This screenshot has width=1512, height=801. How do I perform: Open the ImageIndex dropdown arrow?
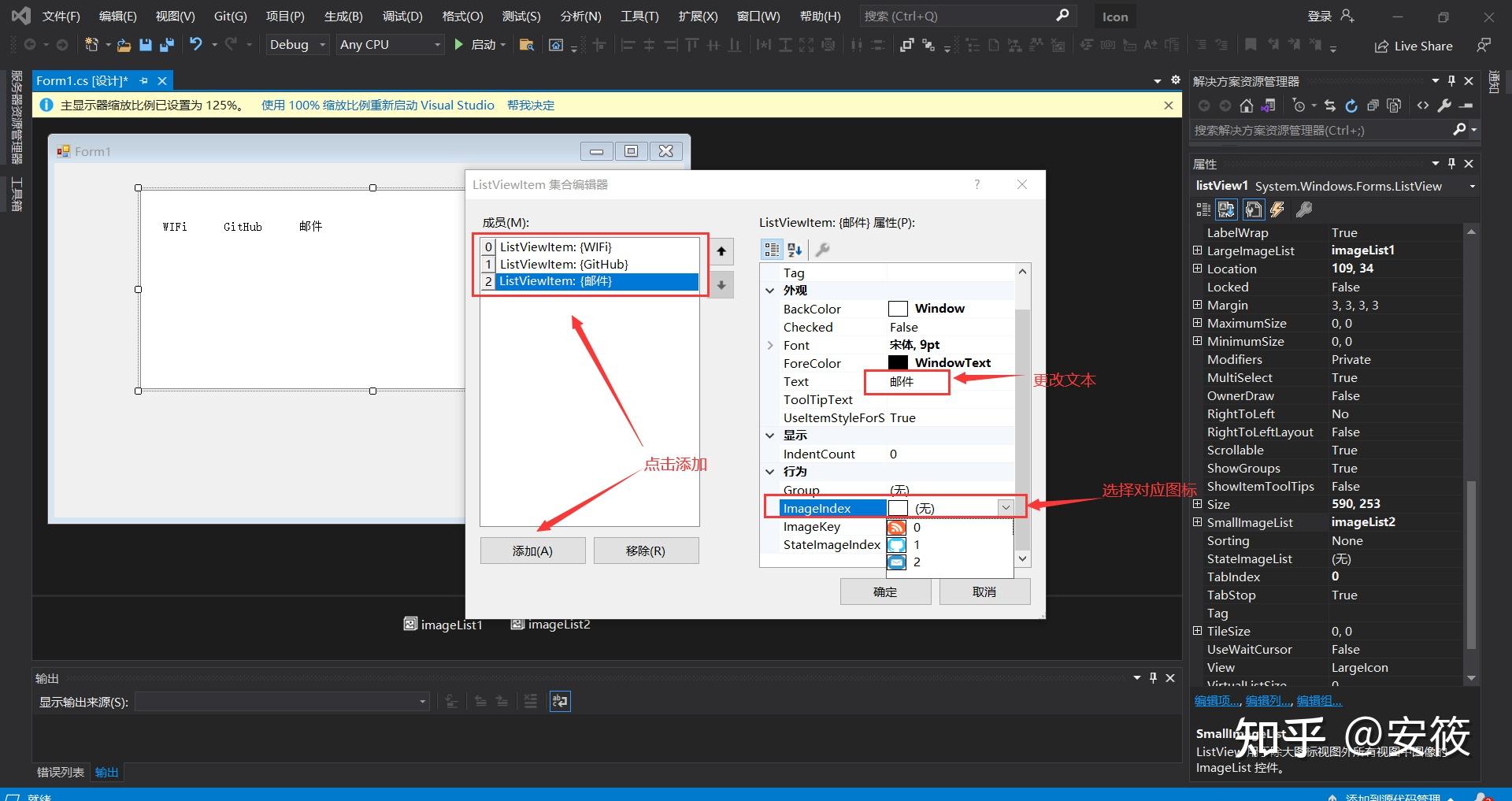click(1006, 508)
